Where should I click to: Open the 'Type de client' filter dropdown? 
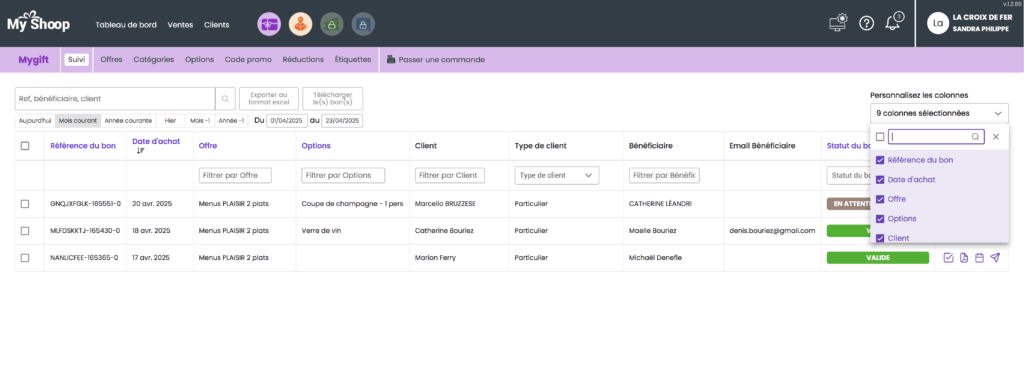(x=556, y=175)
